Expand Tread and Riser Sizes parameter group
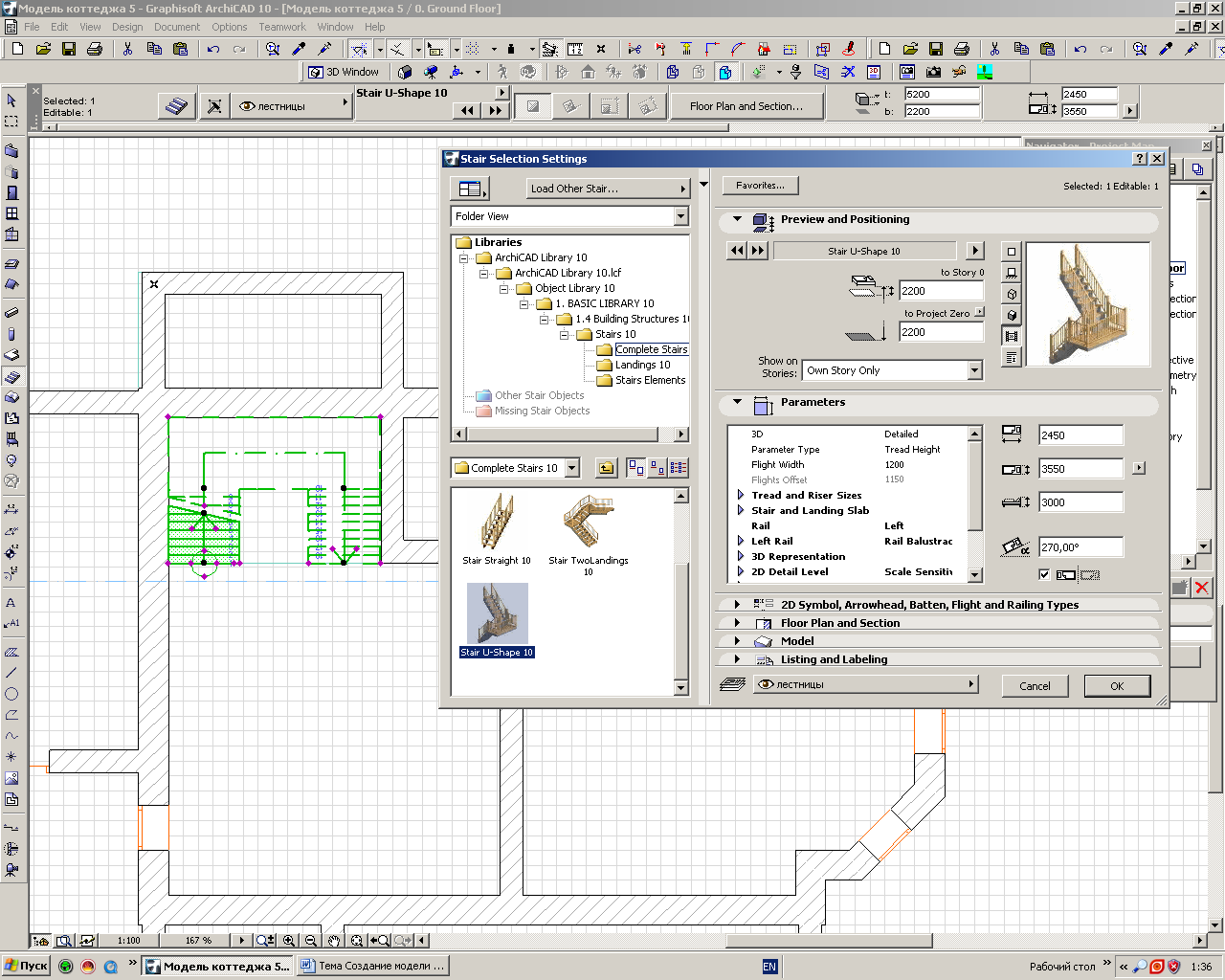 click(741, 495)
